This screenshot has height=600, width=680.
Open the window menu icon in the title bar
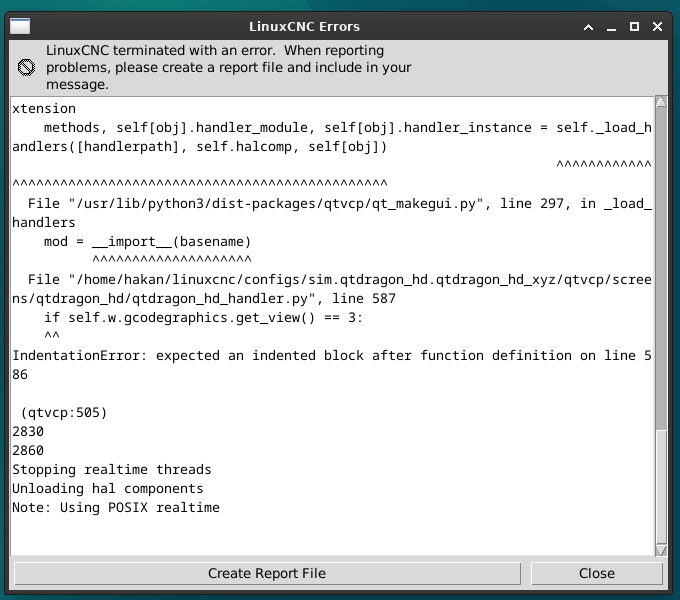[x=20, y=26]
